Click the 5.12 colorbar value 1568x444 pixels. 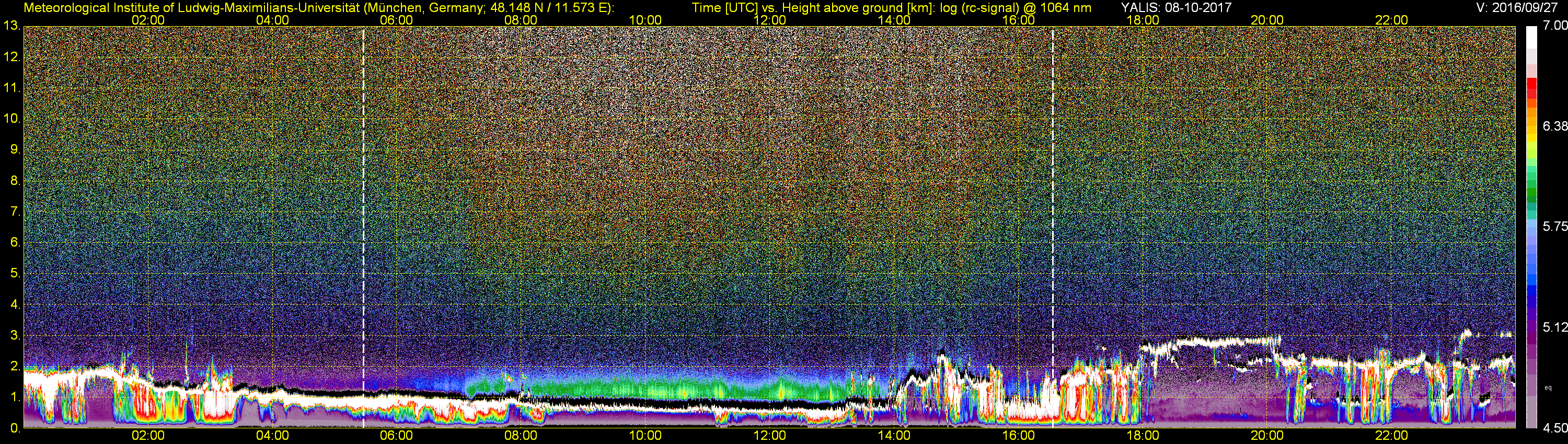pyautogui.click(x=1554, y=327)
